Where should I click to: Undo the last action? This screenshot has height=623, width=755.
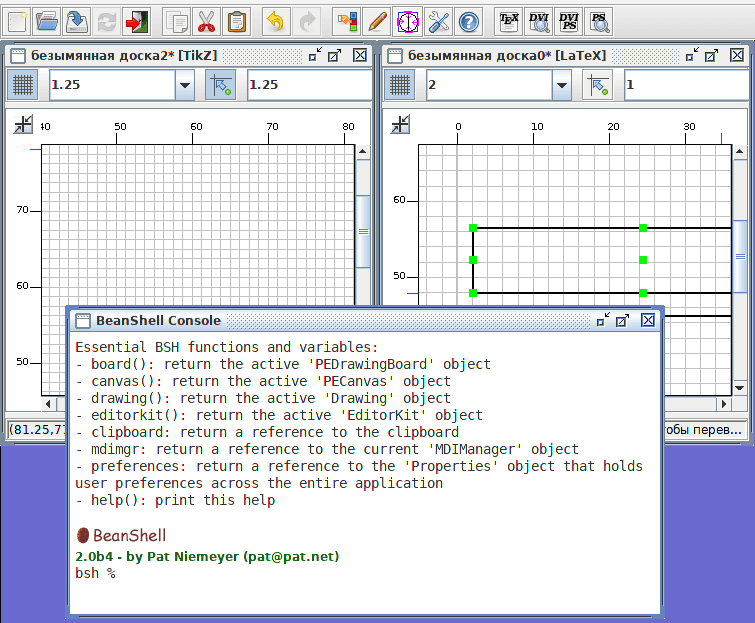[276, 22]
